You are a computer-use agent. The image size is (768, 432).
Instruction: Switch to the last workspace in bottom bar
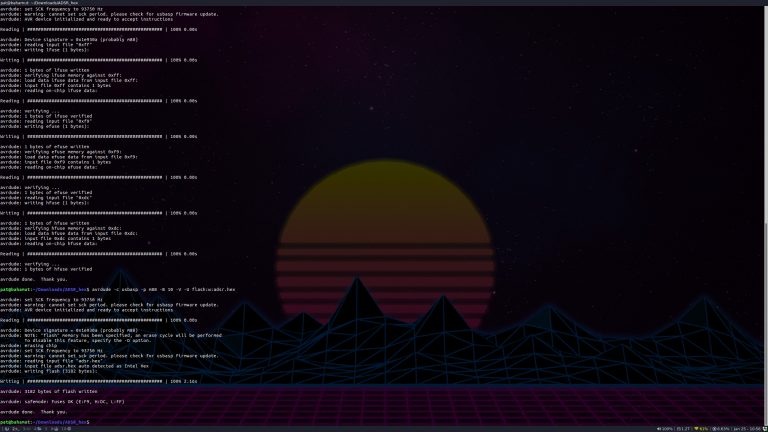click(67, 428)
